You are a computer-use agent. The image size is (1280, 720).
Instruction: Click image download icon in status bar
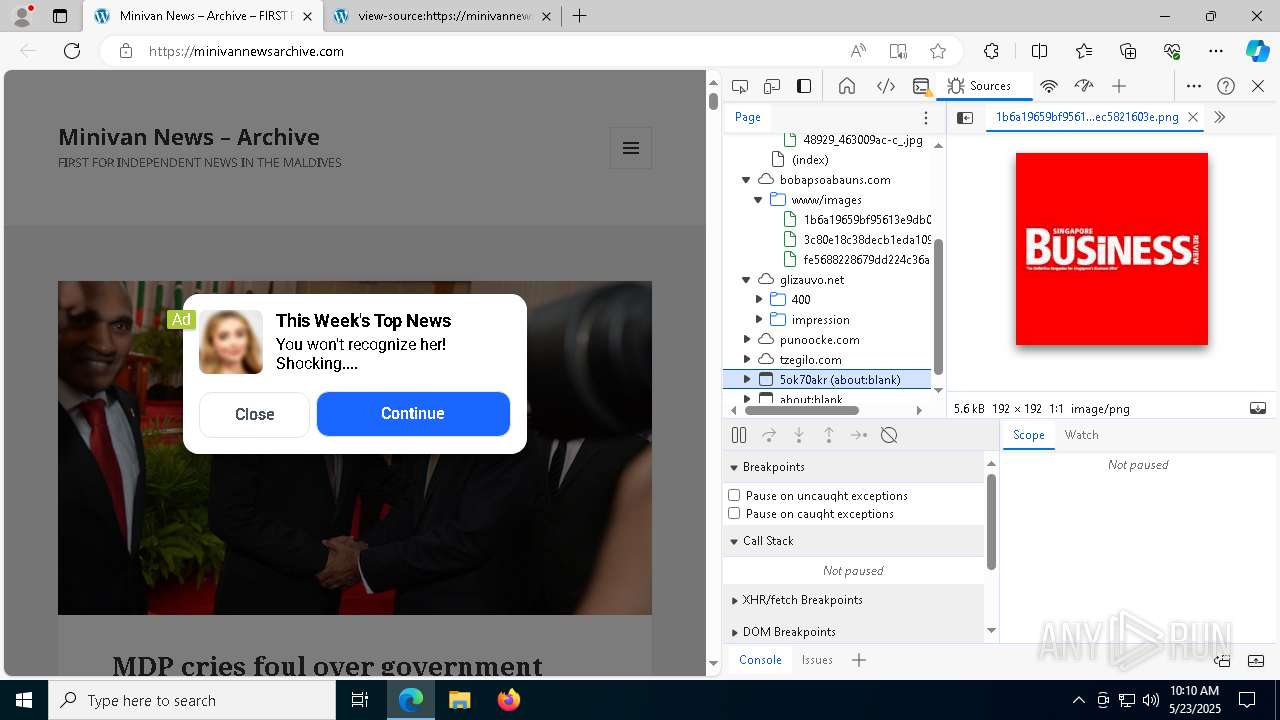tap(1258, 408)
